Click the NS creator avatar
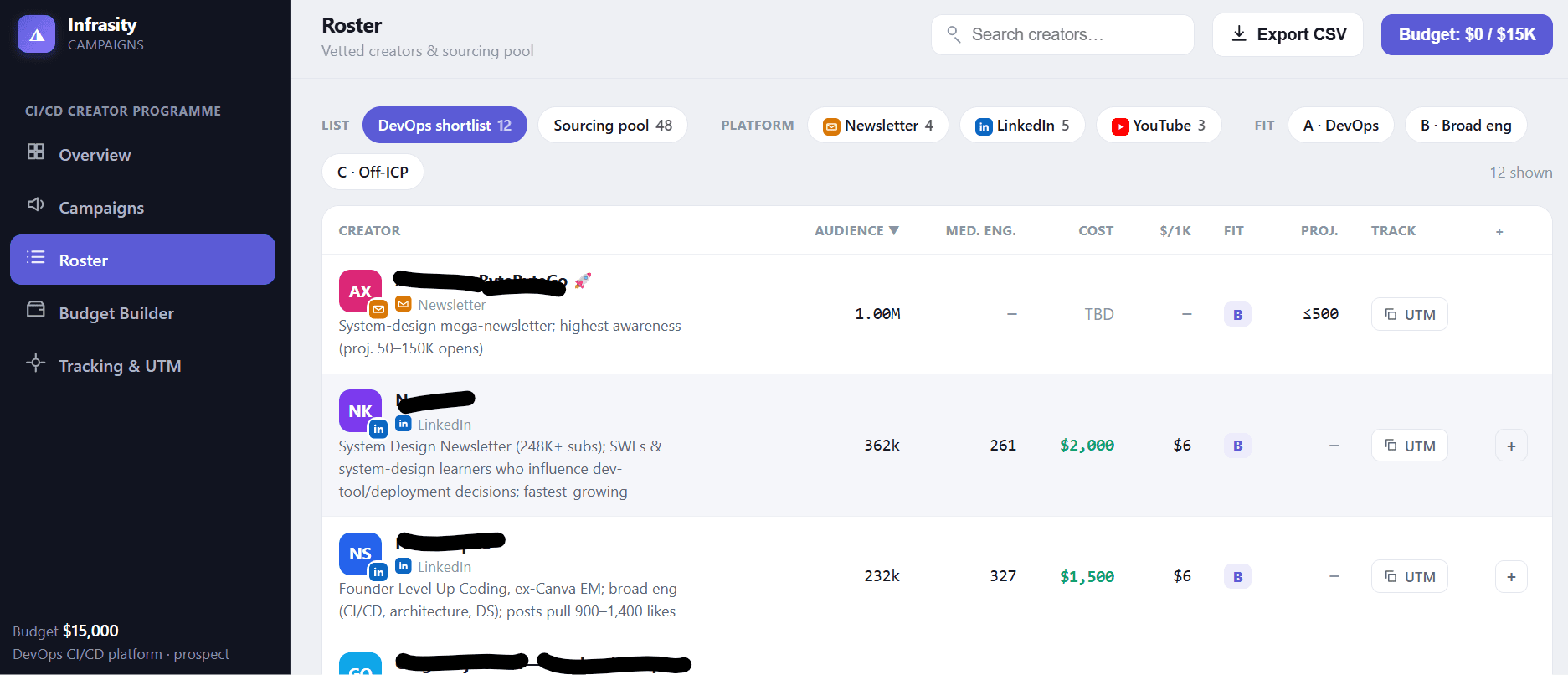Viewport: 1568px width, 675px height. 360,554
